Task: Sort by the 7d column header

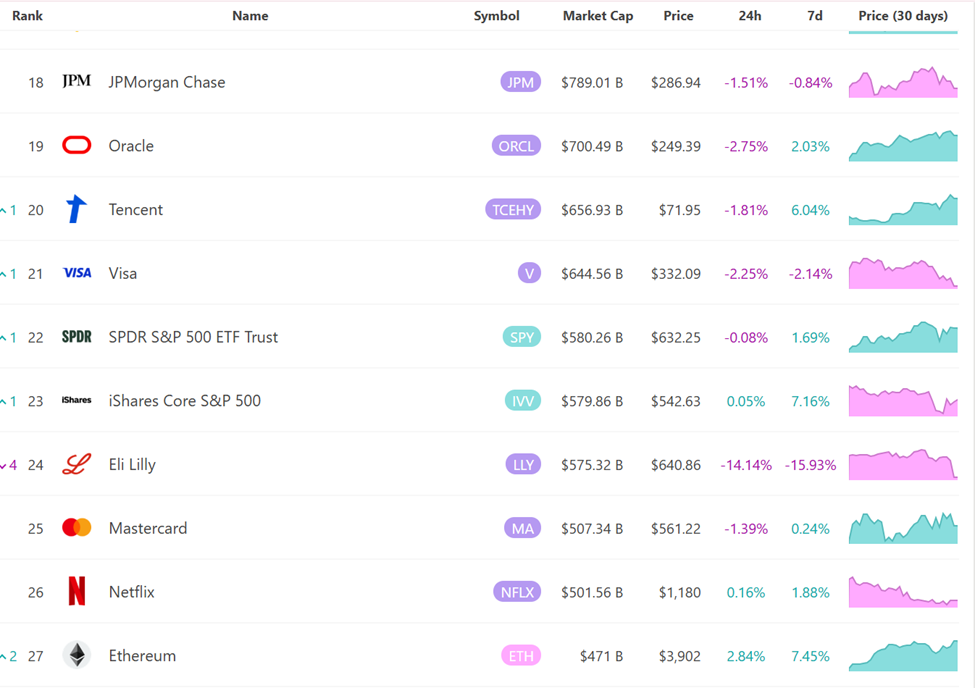Action: coord(815,16)
